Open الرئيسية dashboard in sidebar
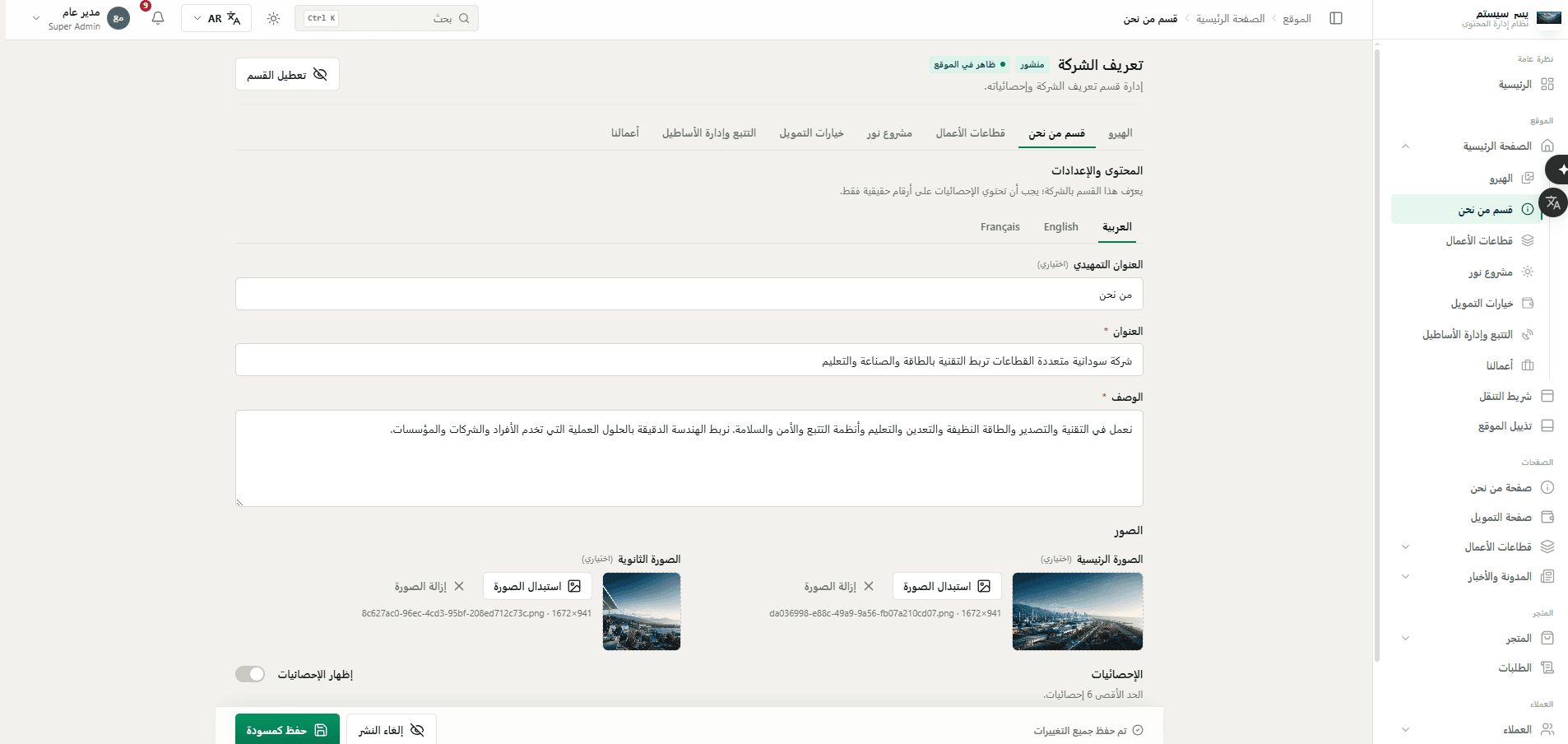1568x744 pixels. (x=1525, y=85)
